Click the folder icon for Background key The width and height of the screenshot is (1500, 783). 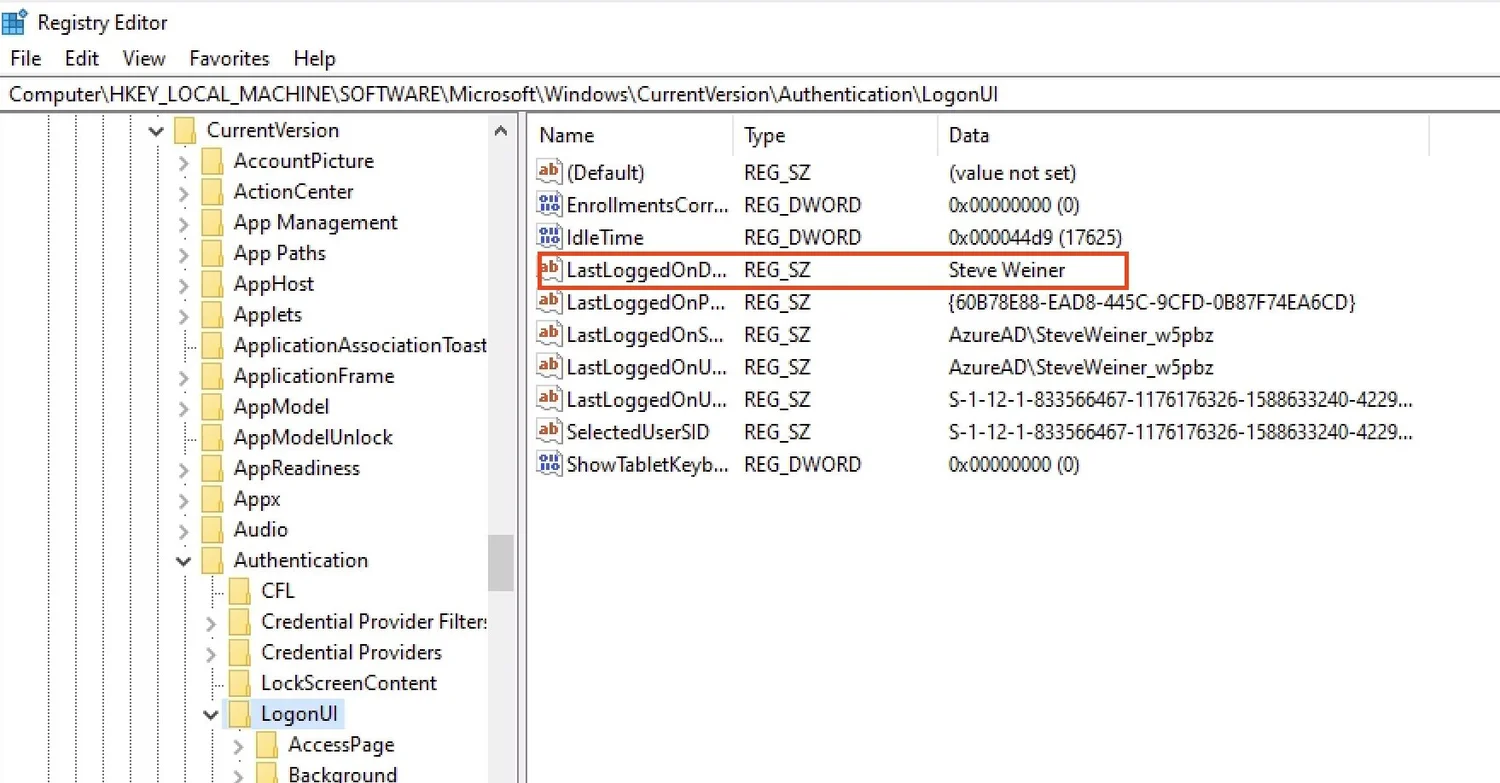pyautogui.click(x=267, y=772)
